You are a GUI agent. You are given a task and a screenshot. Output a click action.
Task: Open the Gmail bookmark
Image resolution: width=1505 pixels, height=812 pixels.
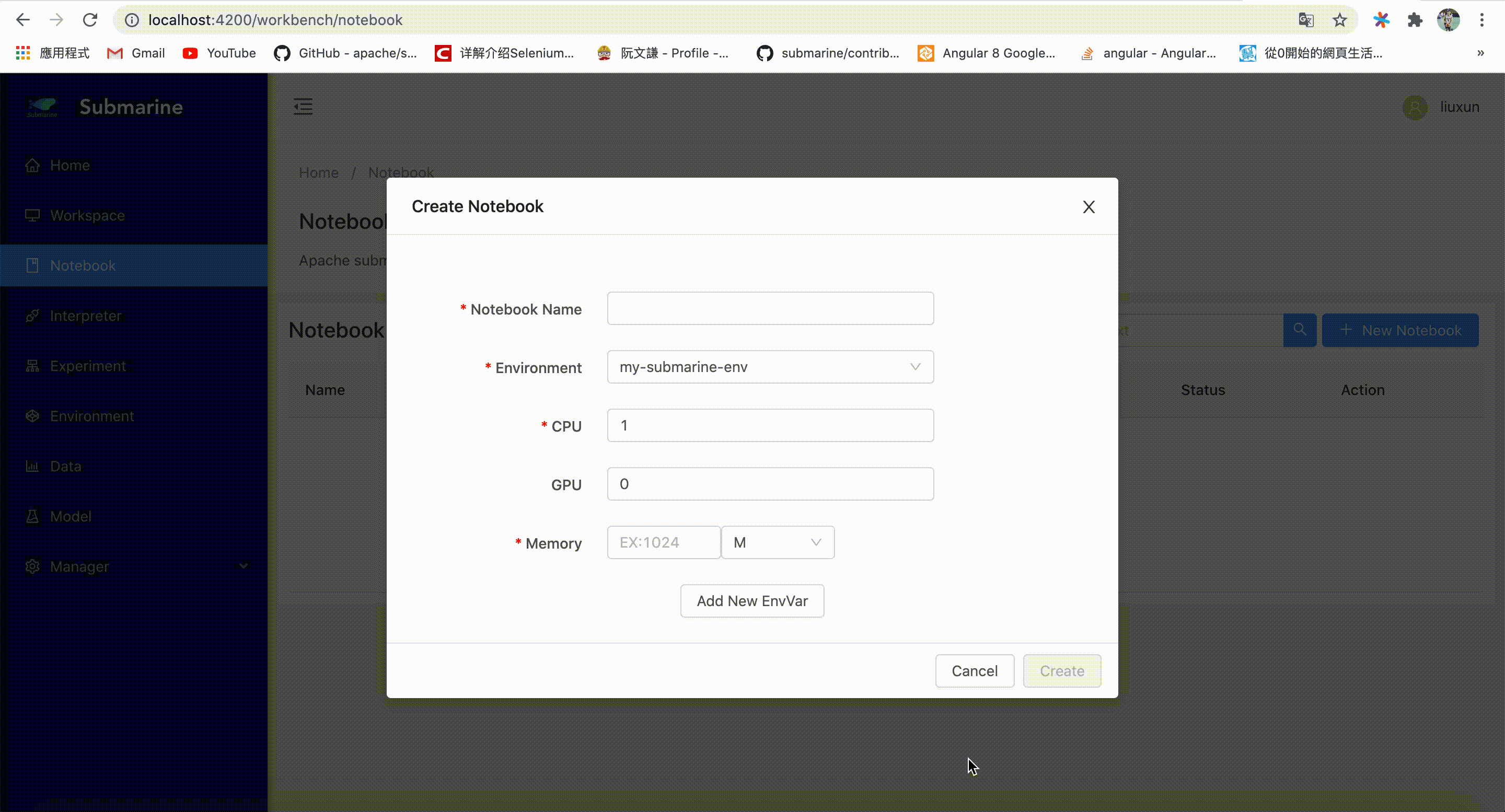coord(136,53)
